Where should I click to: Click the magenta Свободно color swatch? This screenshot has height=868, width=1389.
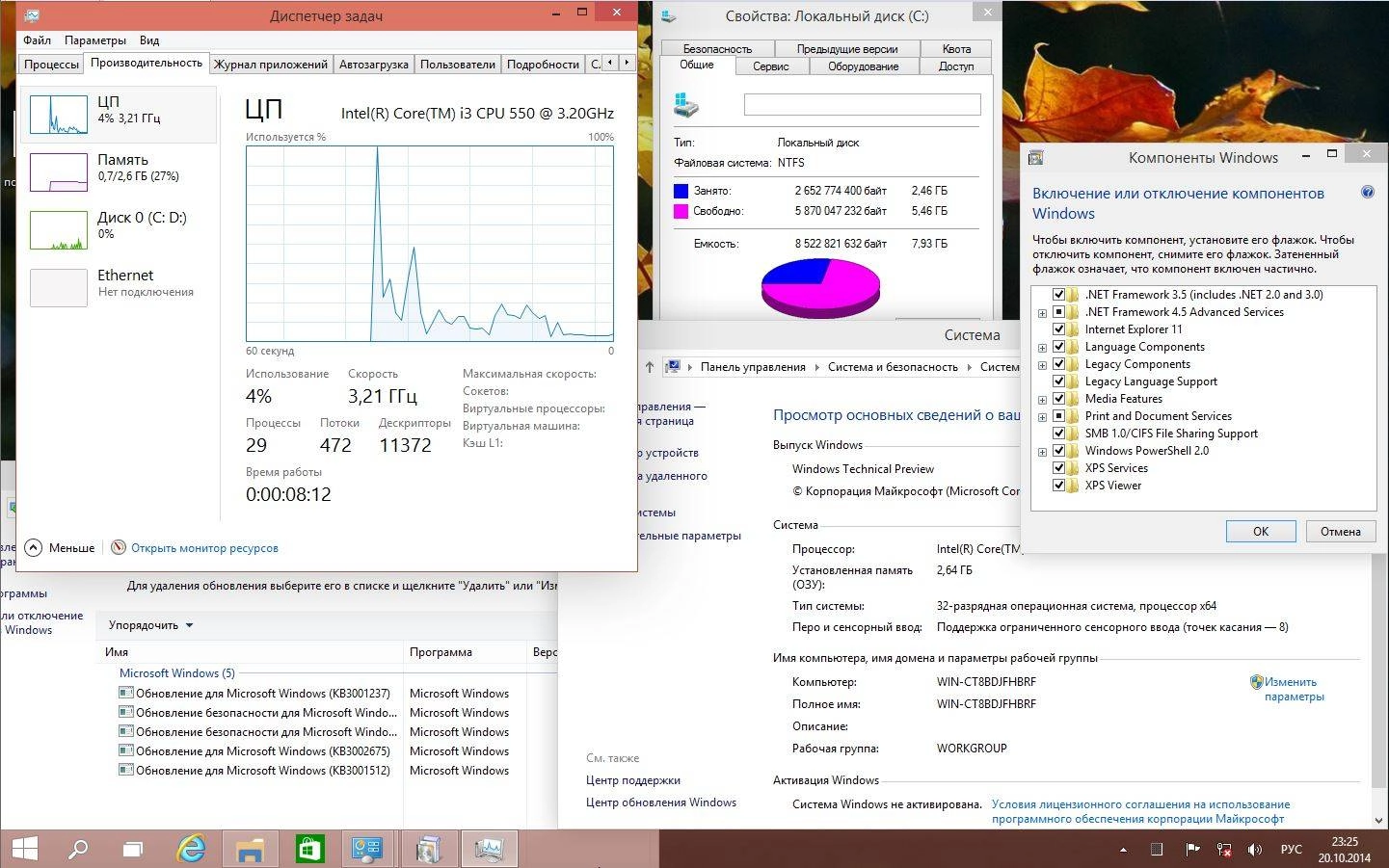coord(681,211)
